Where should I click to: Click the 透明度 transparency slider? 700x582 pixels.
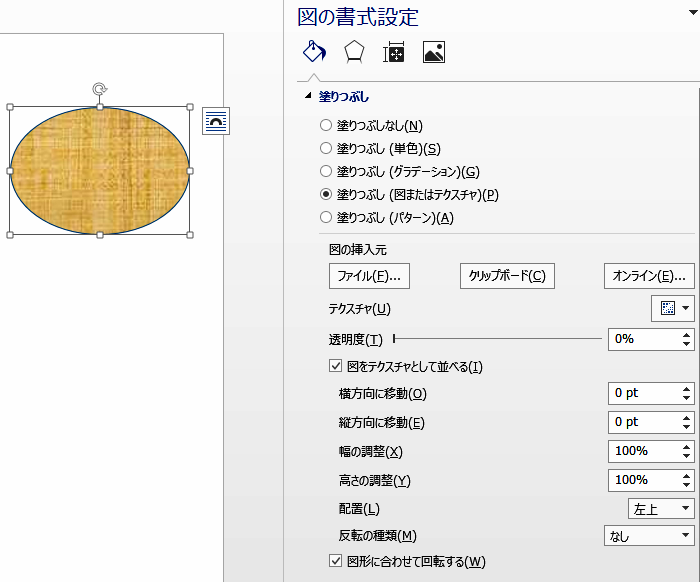click(497, 339)
